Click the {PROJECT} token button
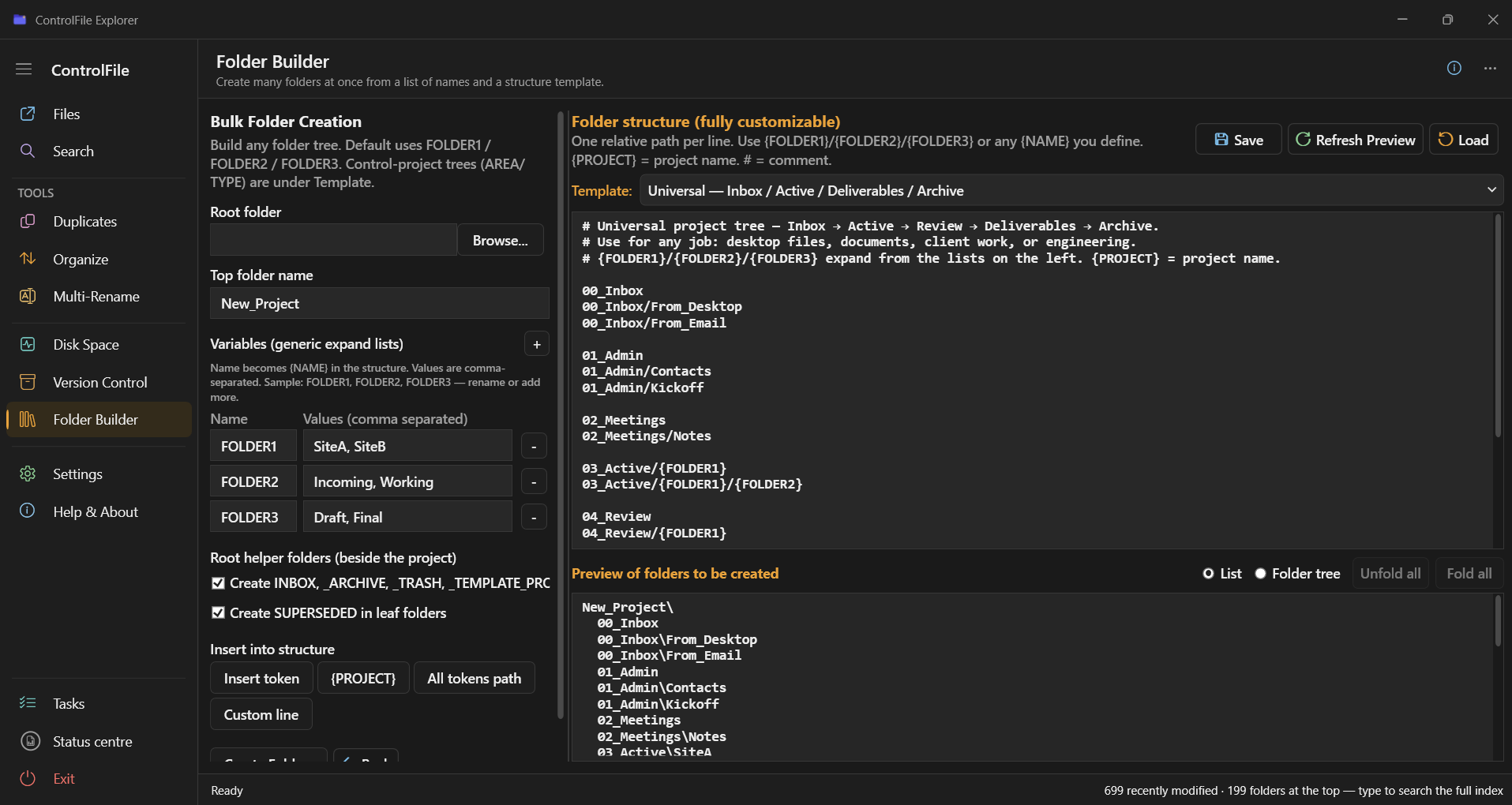Screen dimensions: 1512x805 coord(363,678)
